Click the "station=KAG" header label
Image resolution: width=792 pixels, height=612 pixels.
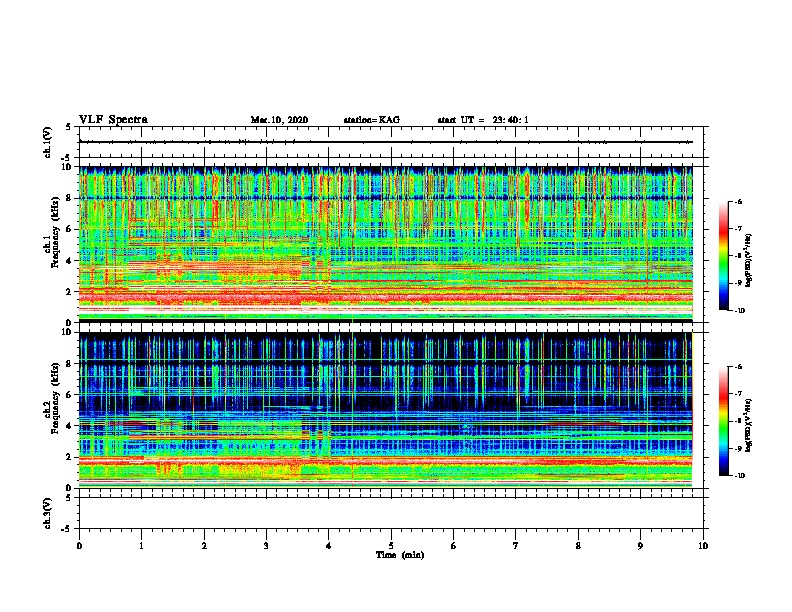[372, 120]
